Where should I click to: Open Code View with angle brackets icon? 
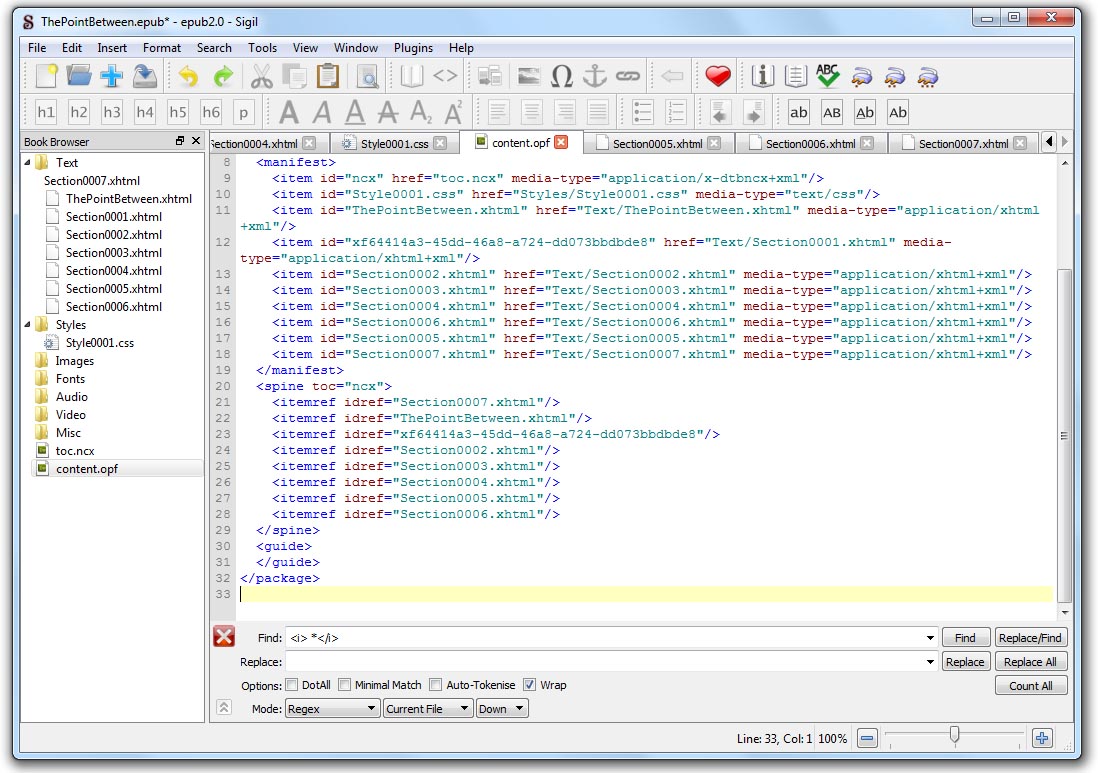pyautogui.click(x=445, y=76)
